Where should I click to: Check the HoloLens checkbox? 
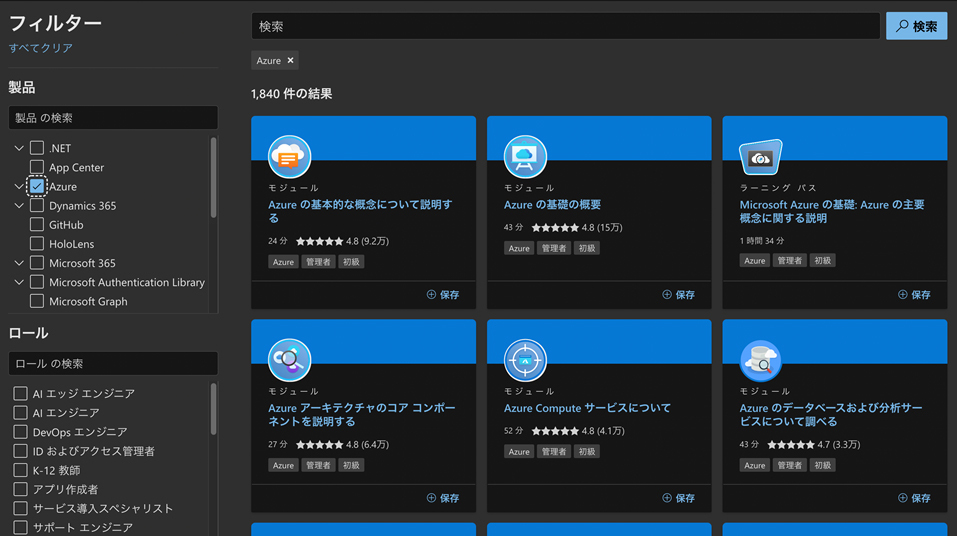(x=37, y=244)
